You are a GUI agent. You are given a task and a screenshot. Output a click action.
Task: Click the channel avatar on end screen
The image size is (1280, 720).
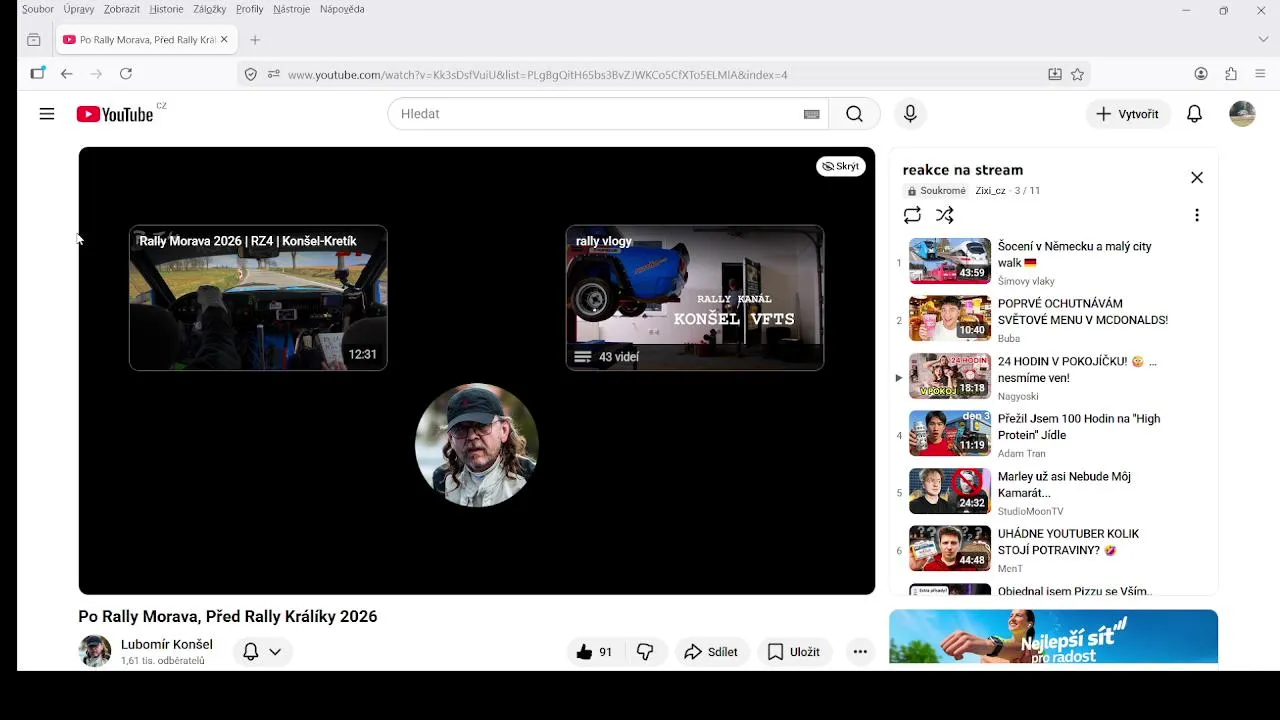point(477,445)
